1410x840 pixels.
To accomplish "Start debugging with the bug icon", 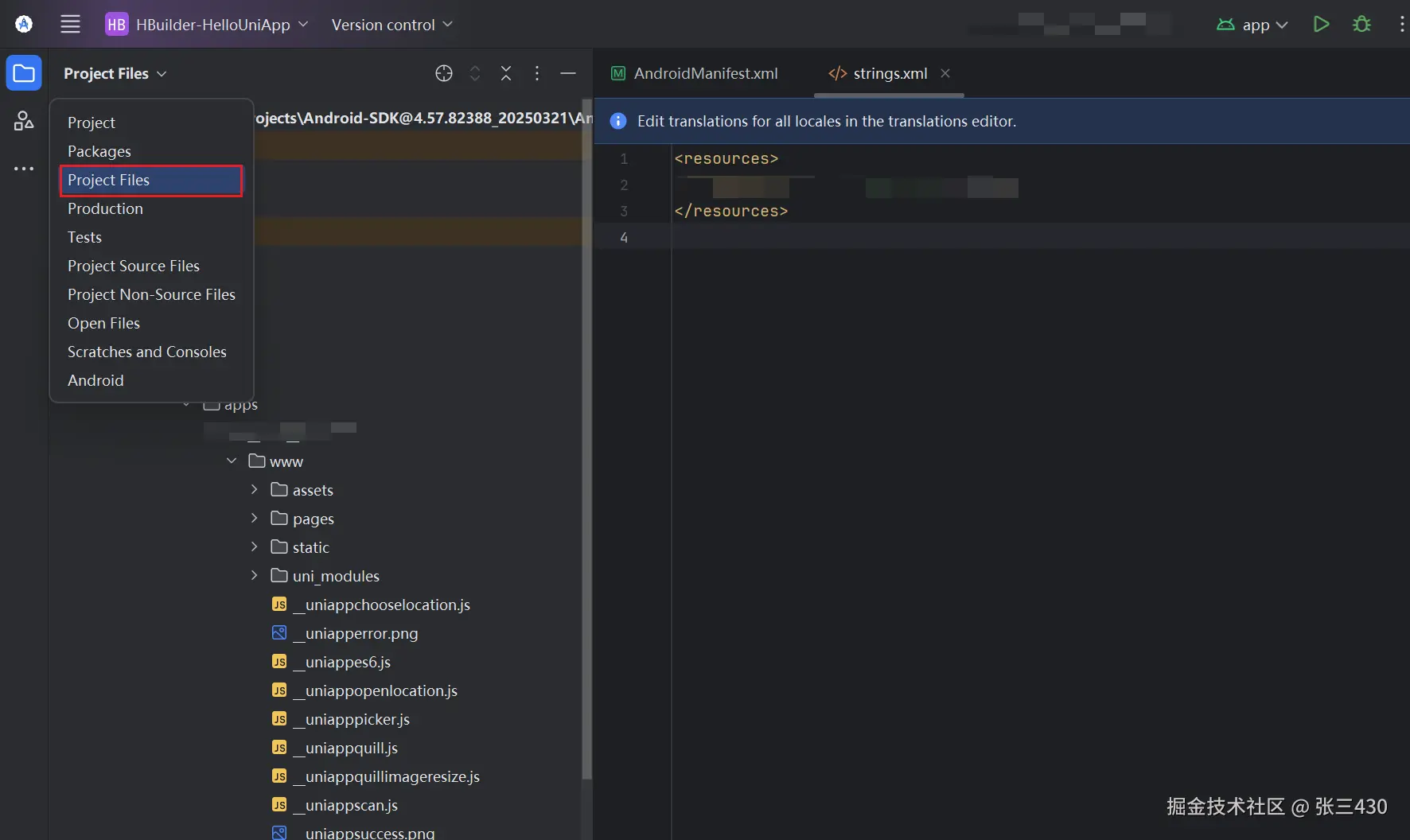I will pyautogui.click(x=1361, y=25).
